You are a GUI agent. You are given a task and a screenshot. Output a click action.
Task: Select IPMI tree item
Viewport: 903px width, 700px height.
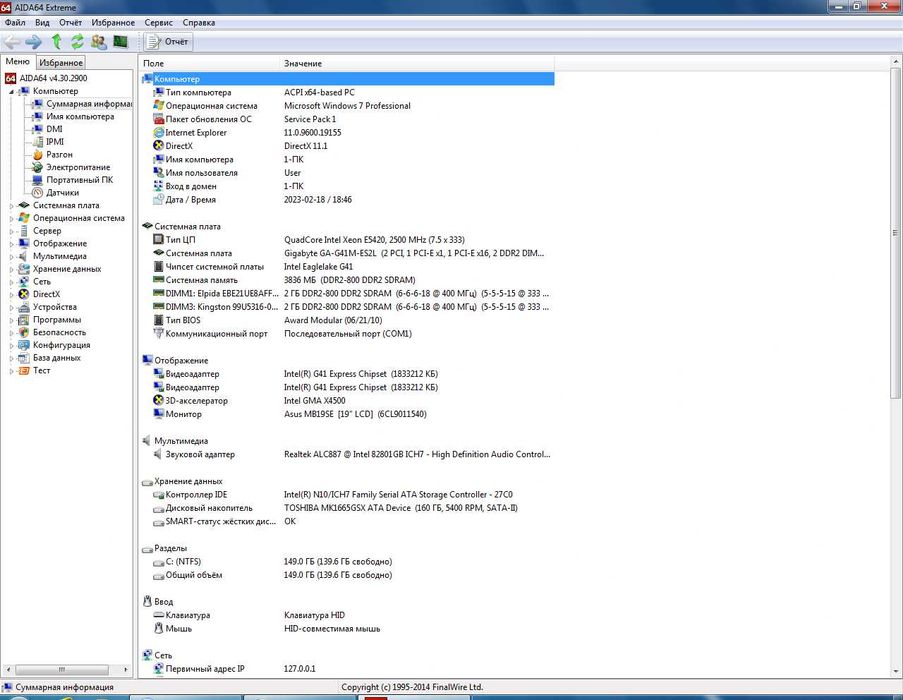coord(55,142)
